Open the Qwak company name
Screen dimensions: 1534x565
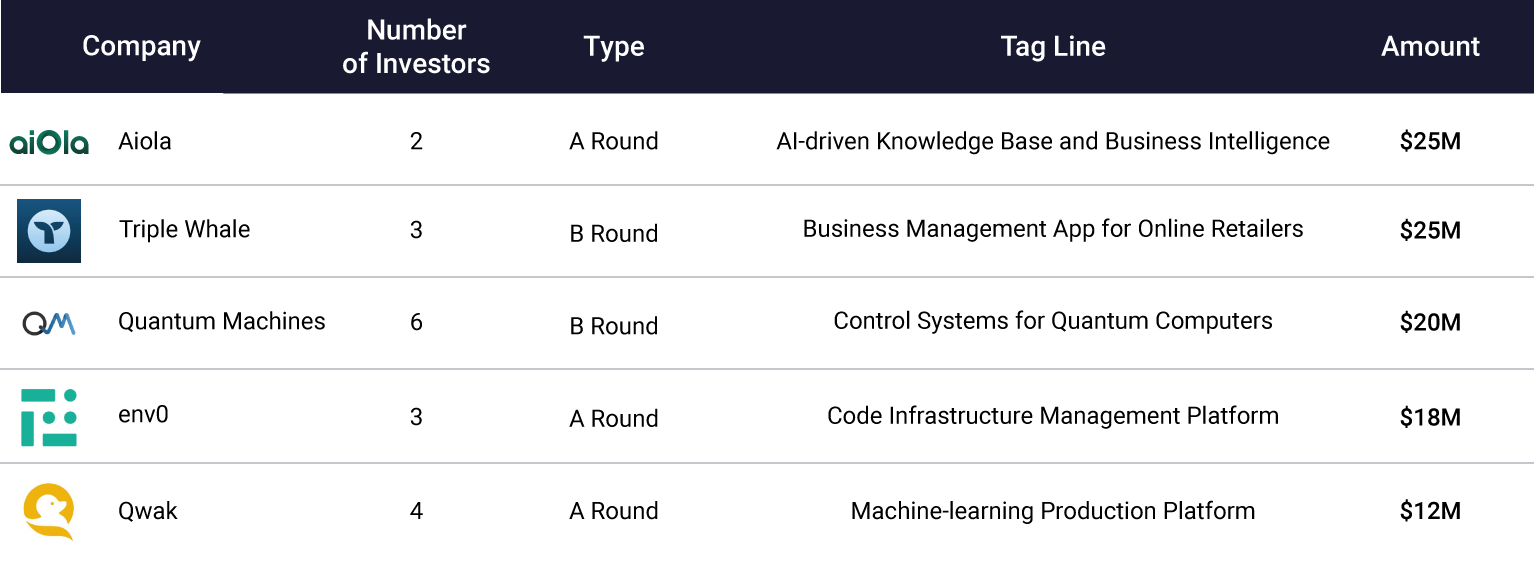tap(148, 510)
